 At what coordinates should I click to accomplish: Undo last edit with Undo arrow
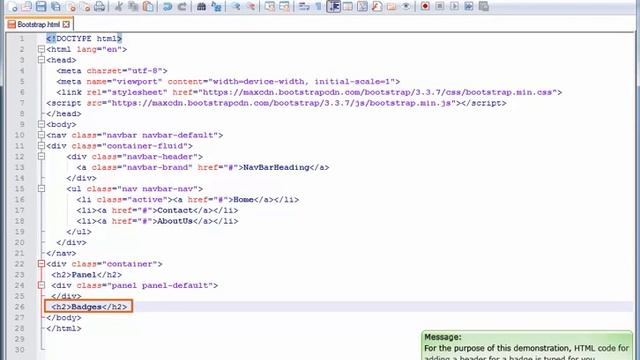(x=167, y=6)
